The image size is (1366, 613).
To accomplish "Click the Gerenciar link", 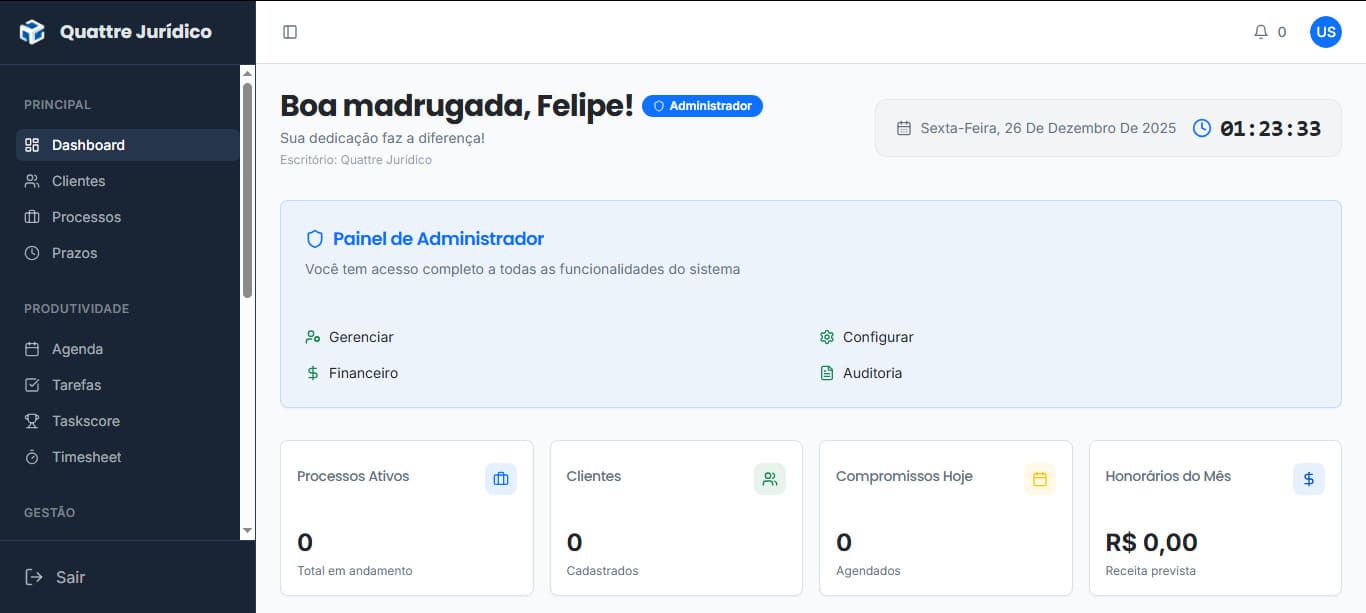I will (360, 337).
